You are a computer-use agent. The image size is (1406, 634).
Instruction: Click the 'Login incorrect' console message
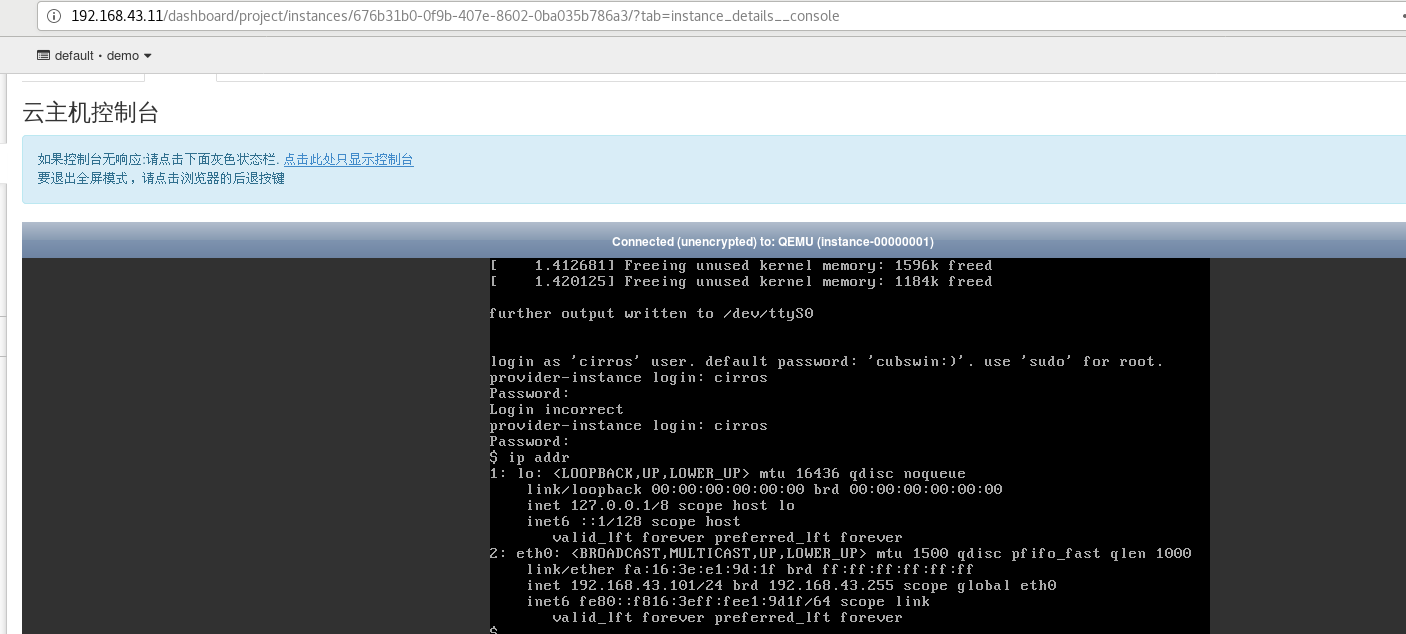point(555,409)
